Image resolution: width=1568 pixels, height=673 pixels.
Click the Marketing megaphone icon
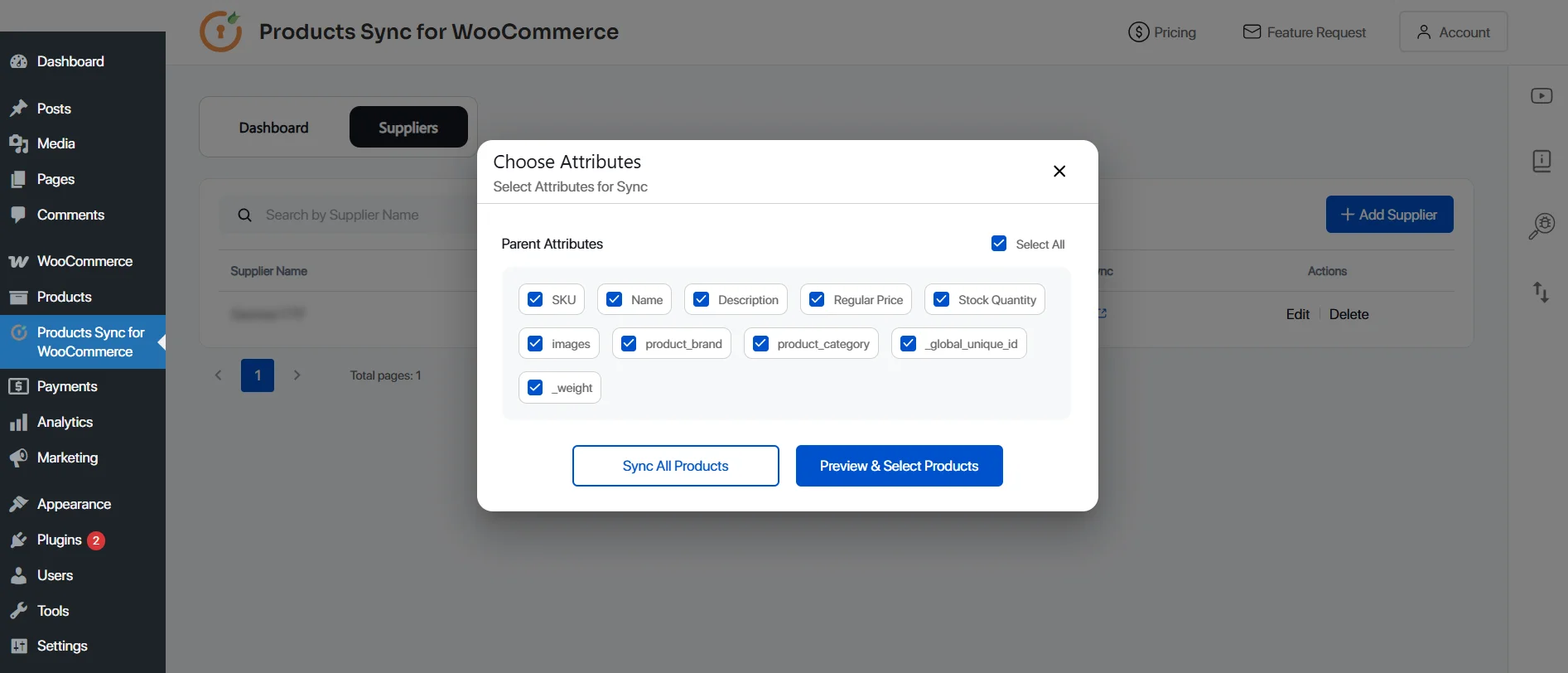pos(18,458)
